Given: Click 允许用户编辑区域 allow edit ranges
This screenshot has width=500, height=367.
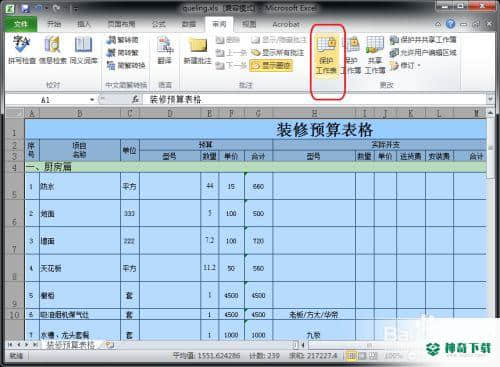Looking at the screenshot, I should pos(423,52).
